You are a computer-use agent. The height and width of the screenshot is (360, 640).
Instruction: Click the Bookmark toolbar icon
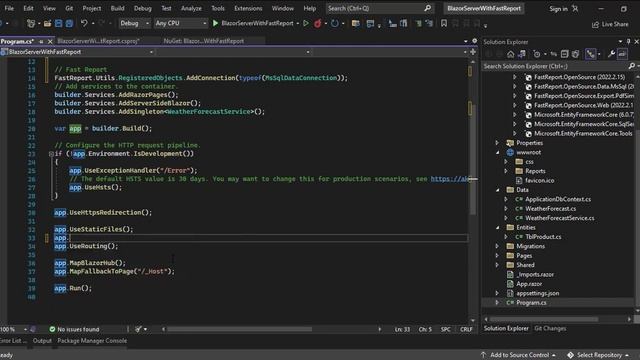point(444,24)
